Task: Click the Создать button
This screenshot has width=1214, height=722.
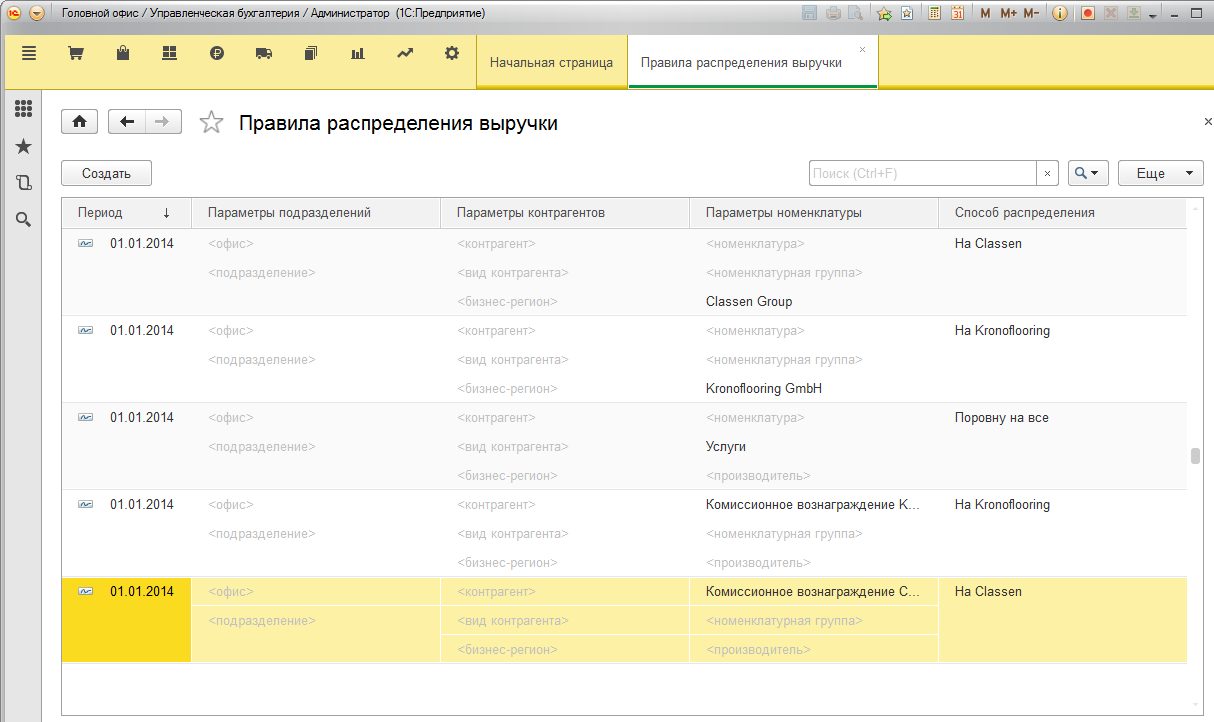Action: pyautogui.click(x=106, y=173)
